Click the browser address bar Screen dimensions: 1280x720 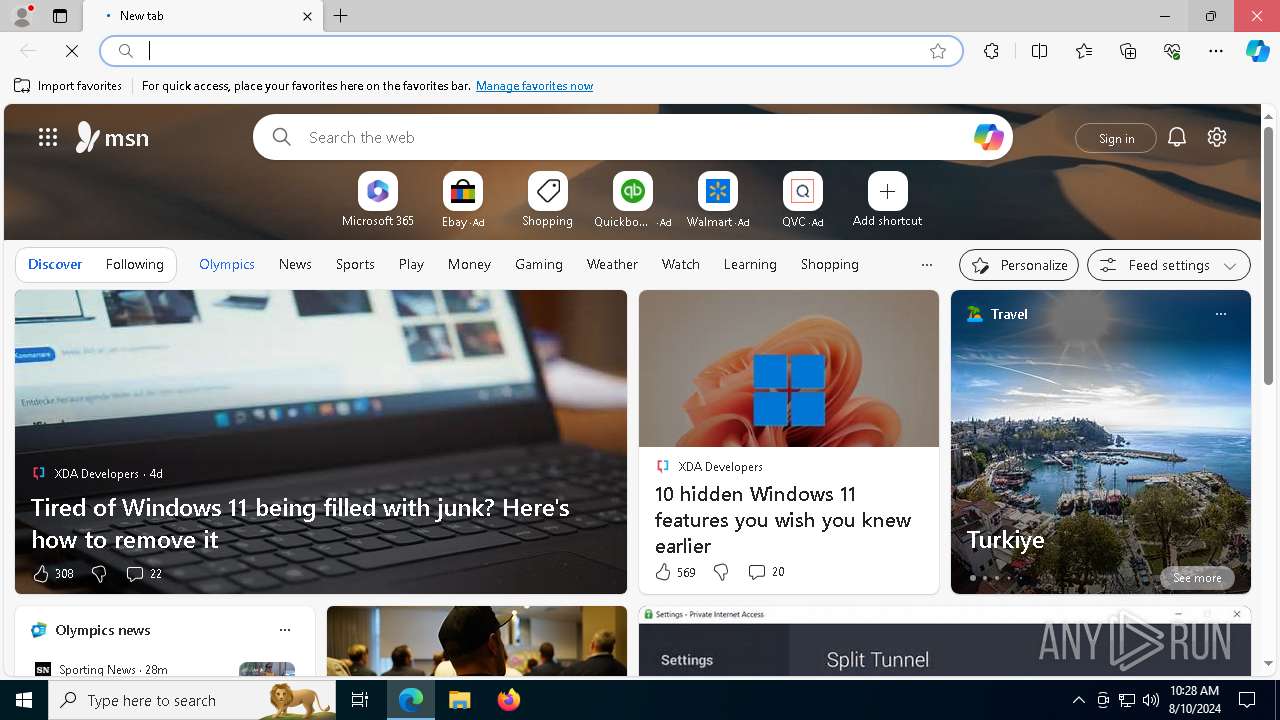530,51
